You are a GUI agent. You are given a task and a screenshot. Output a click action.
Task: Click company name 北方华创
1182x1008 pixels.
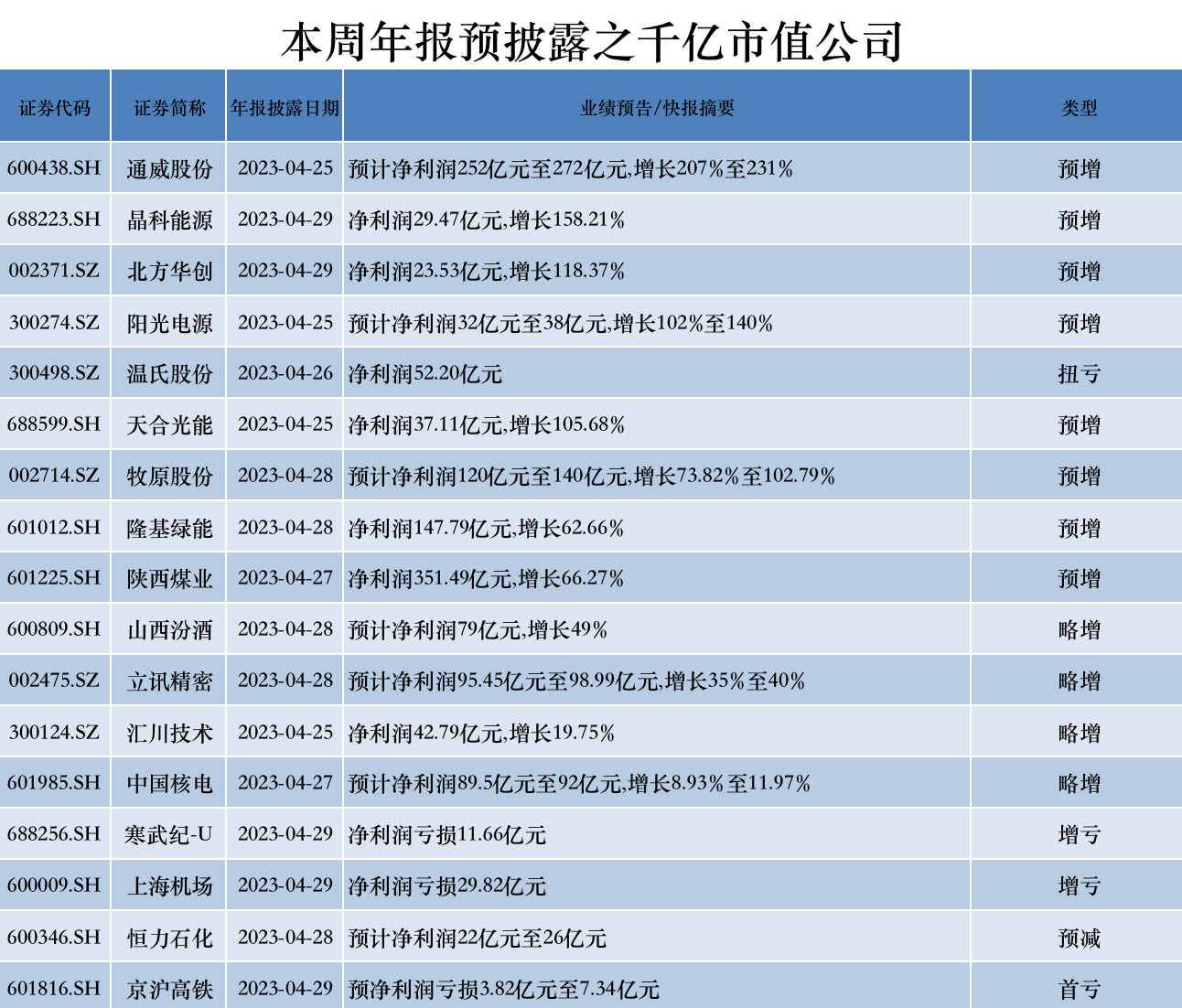pyautogui.click(x=169, y=271)
